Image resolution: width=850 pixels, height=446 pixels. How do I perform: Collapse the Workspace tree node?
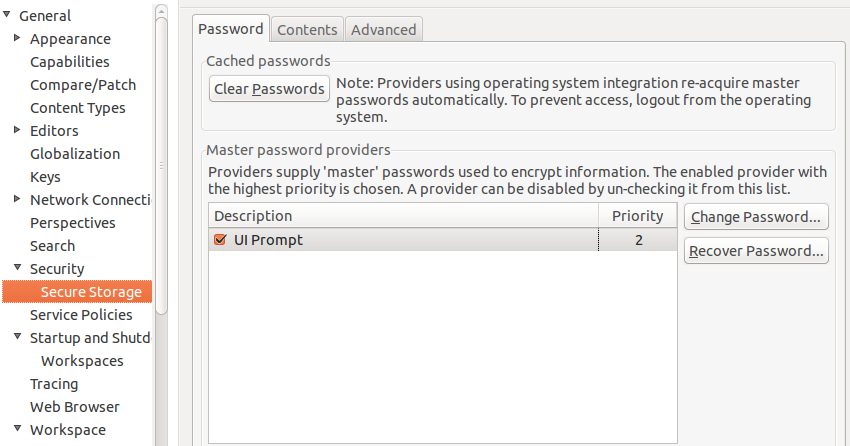(x=18, y=429)
